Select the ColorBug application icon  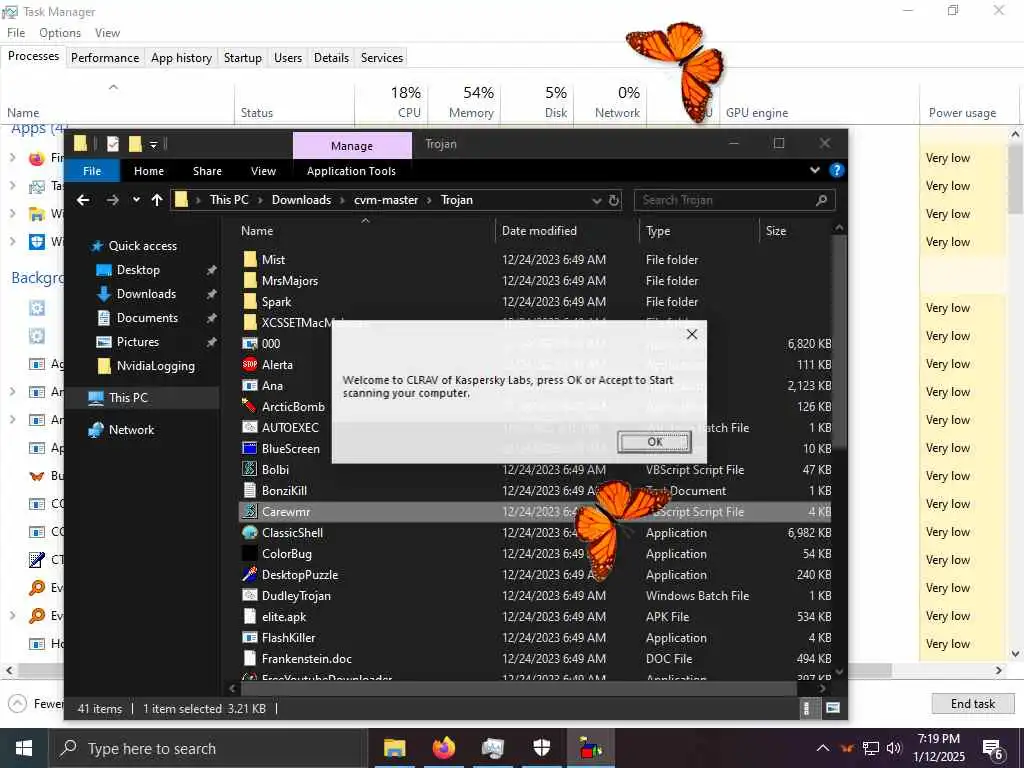[249, 554]
